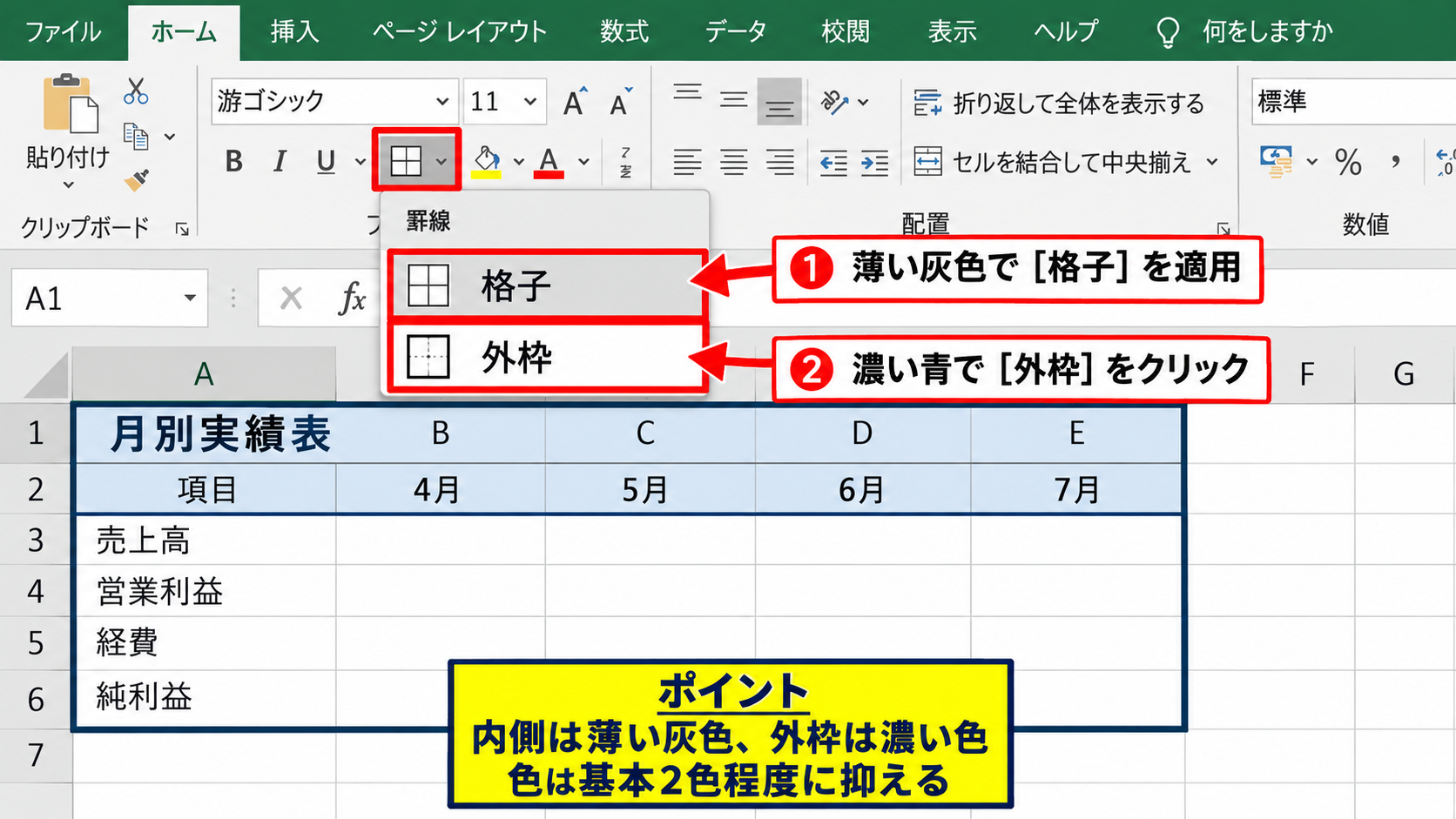This screenshot has width=1456, height=819.
Task: Toggle Italic formatting
Action: [x=280, y=162]
